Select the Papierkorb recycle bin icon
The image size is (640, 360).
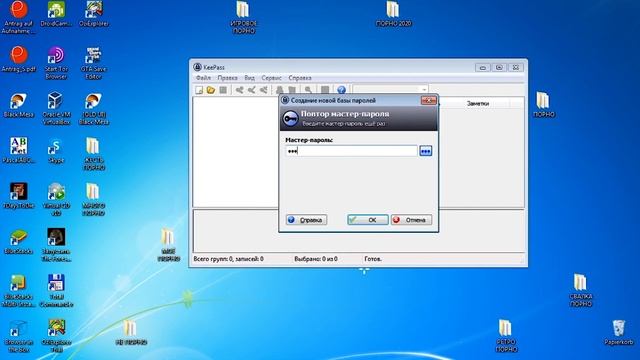coord(619,333)
